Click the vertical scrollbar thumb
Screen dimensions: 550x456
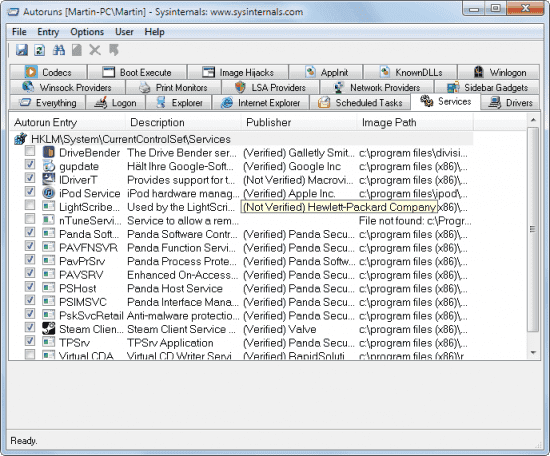[533, 229]
